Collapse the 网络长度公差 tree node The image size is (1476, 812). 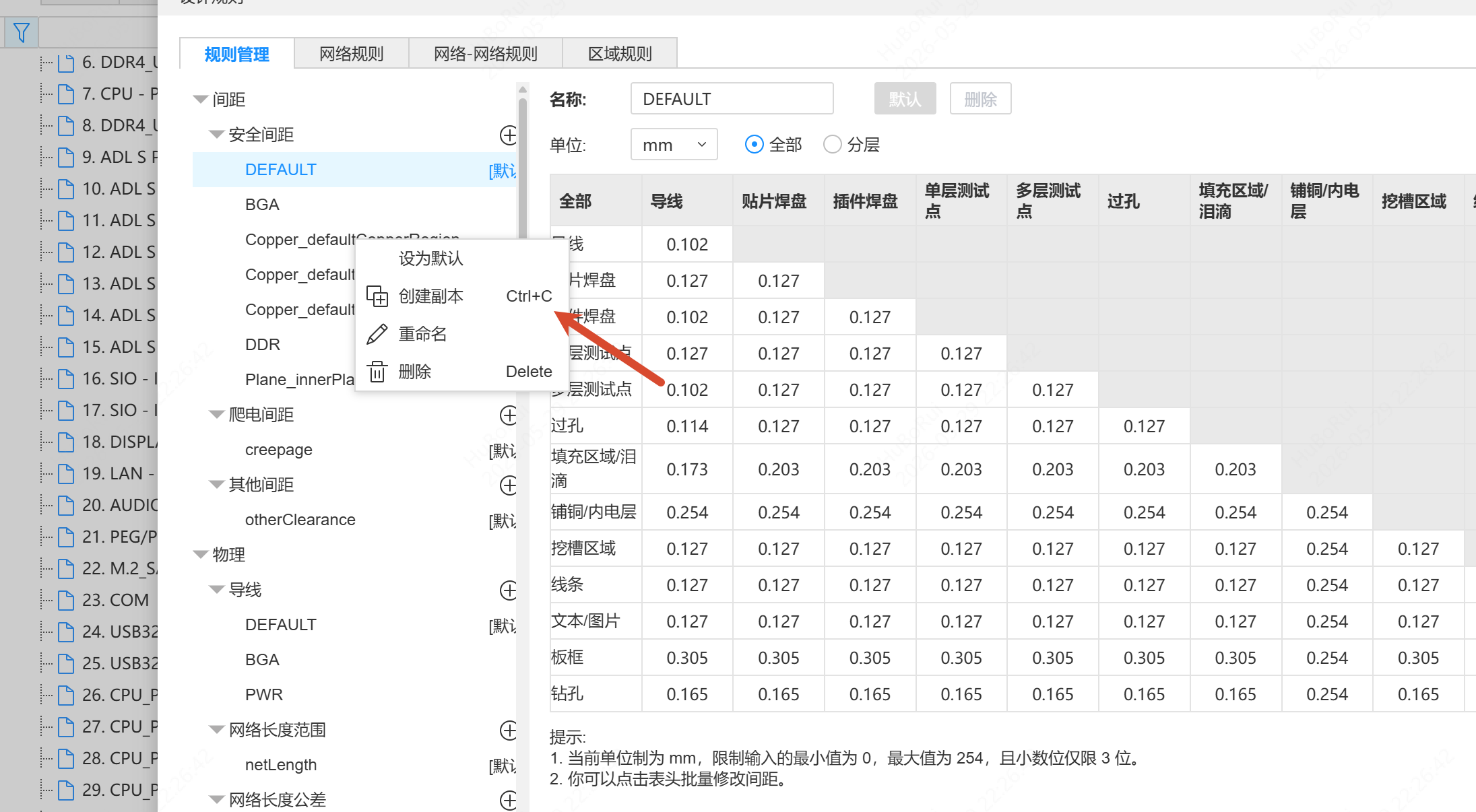click(216, 800)
